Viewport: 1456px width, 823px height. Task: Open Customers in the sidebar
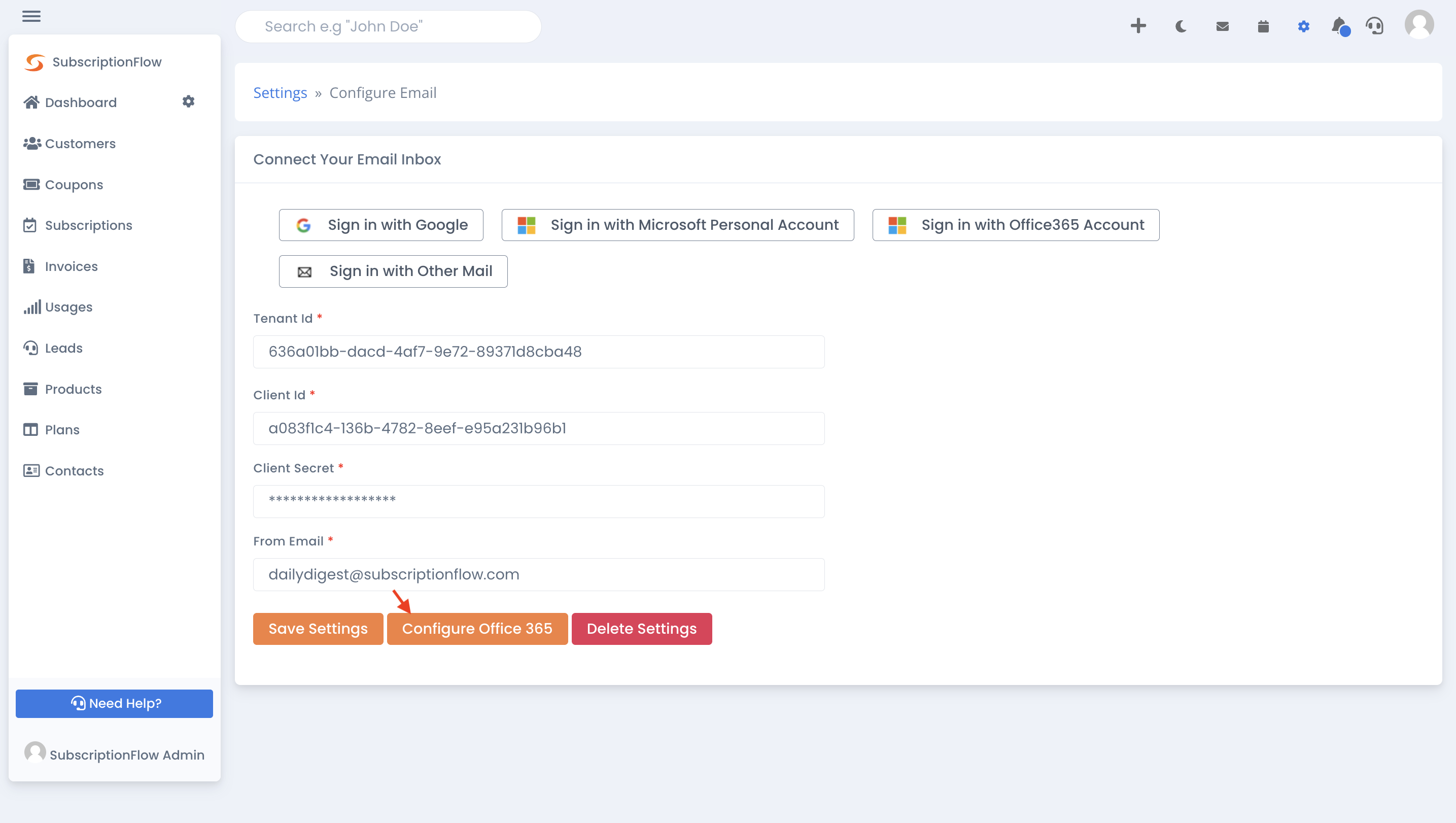click(80, 144)
